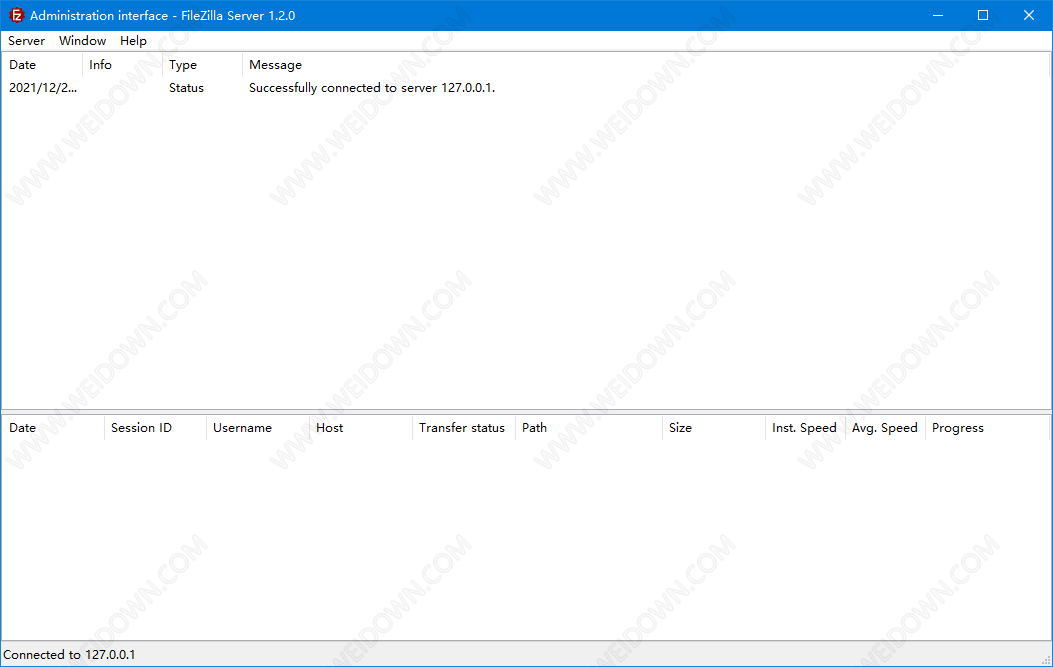Click the Path column header

[x=589, y=428]
